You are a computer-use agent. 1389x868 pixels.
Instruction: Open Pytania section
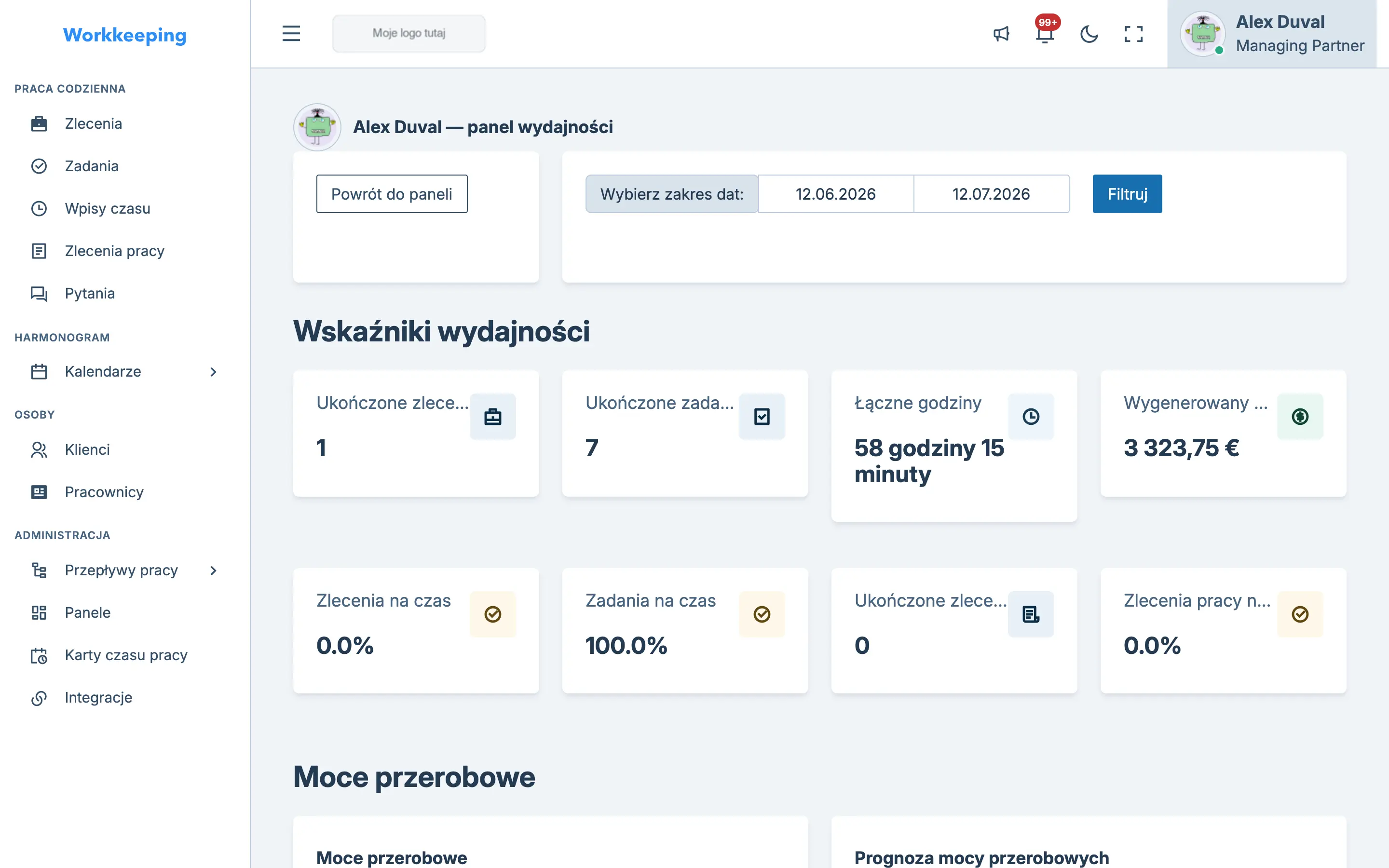click(90, 293)
